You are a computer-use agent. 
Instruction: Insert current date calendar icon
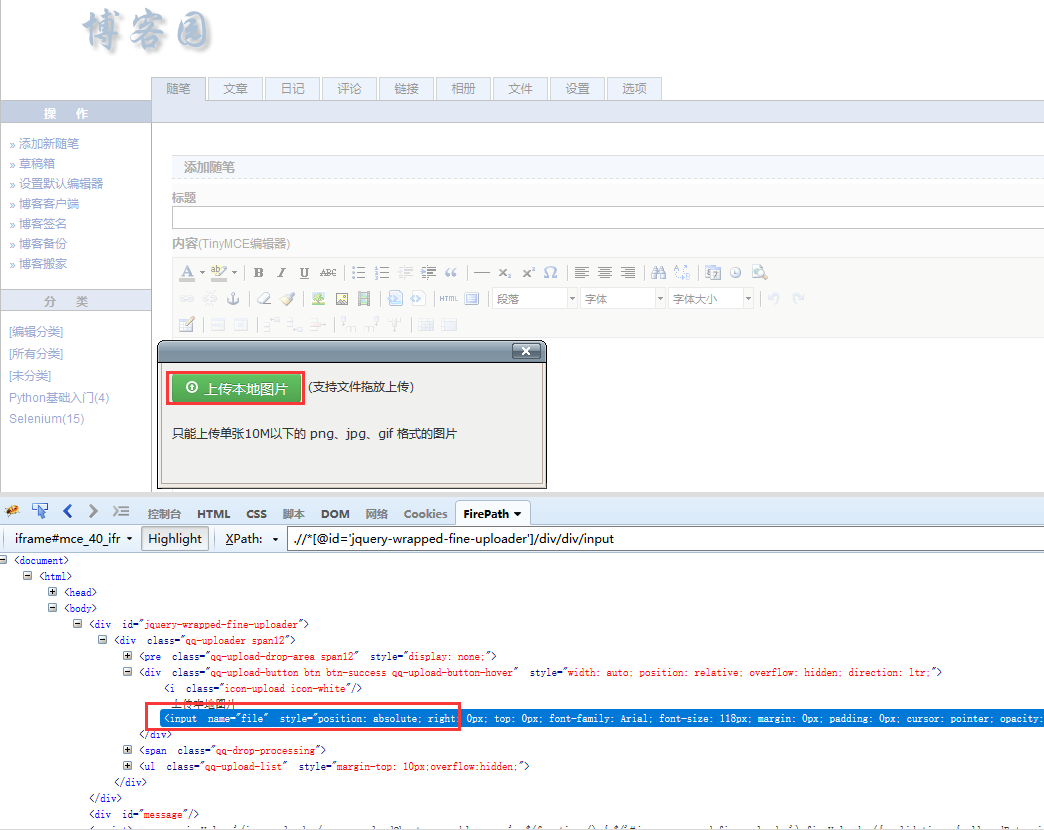click(712, 272)
